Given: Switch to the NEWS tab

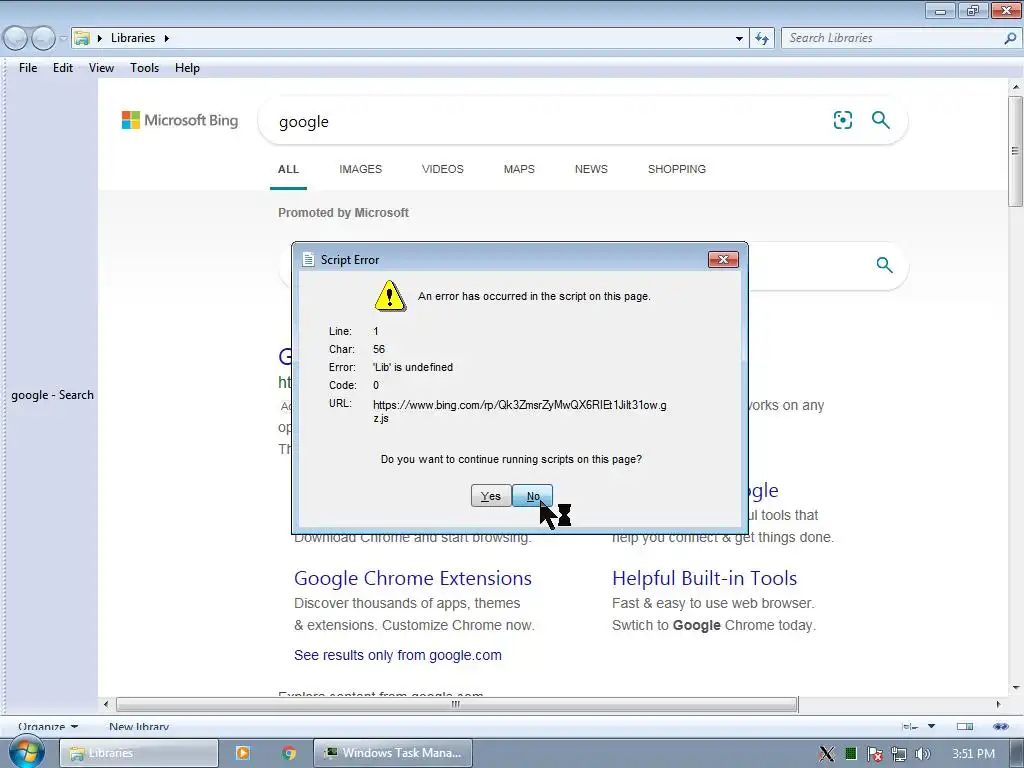Looking at the screenshot, I should pos(591,169).
